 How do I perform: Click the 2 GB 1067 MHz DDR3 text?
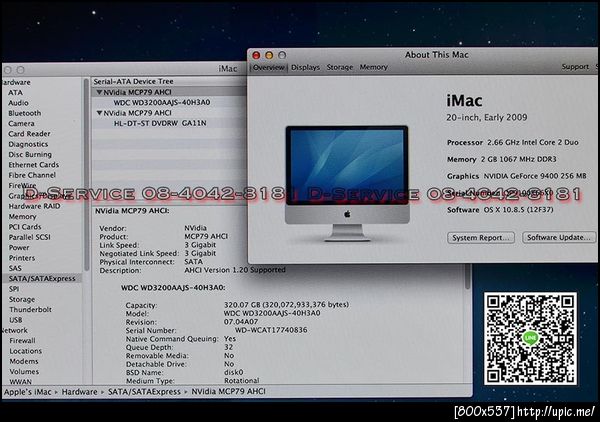pyautogui.click(x=519, y=159)
